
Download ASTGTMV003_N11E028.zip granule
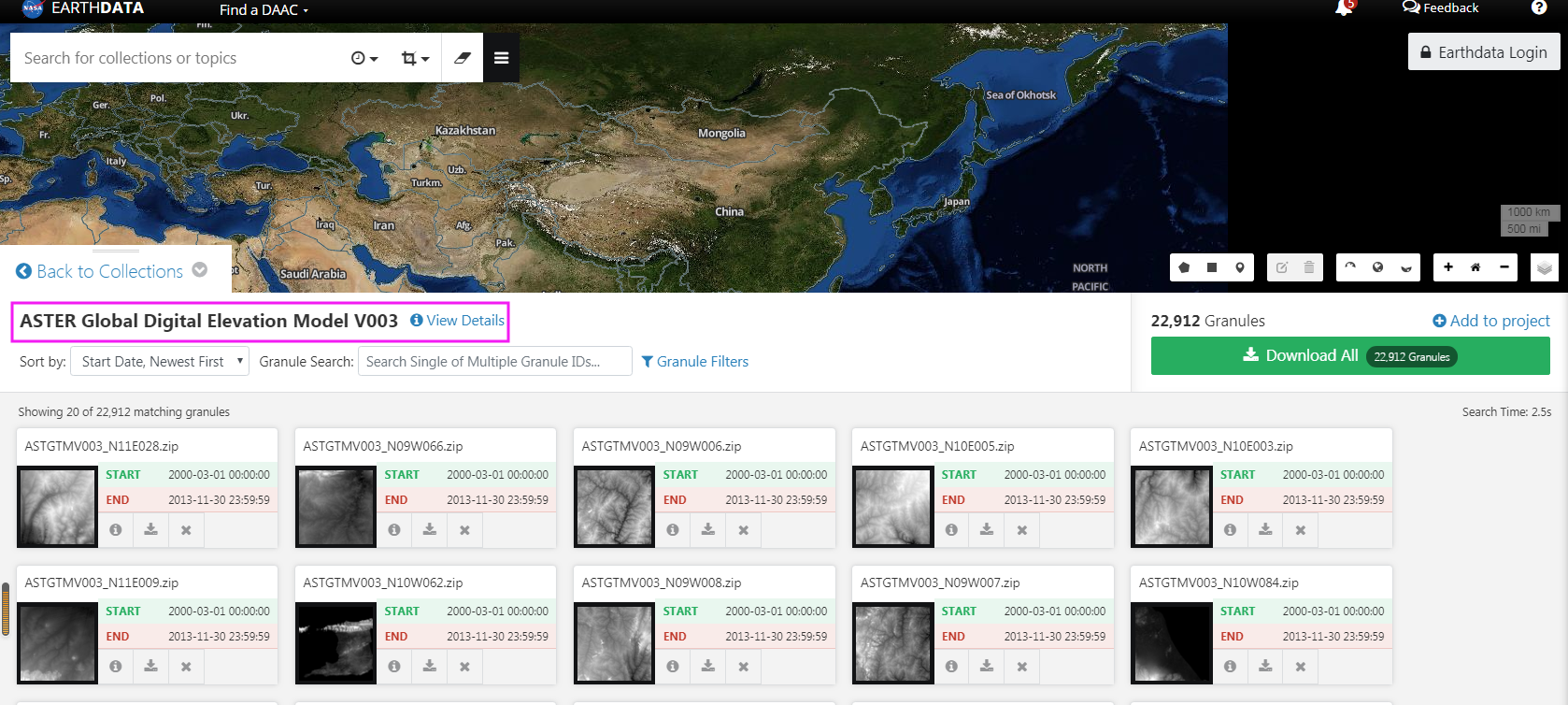pyautogui.click(x=150, y=530)
